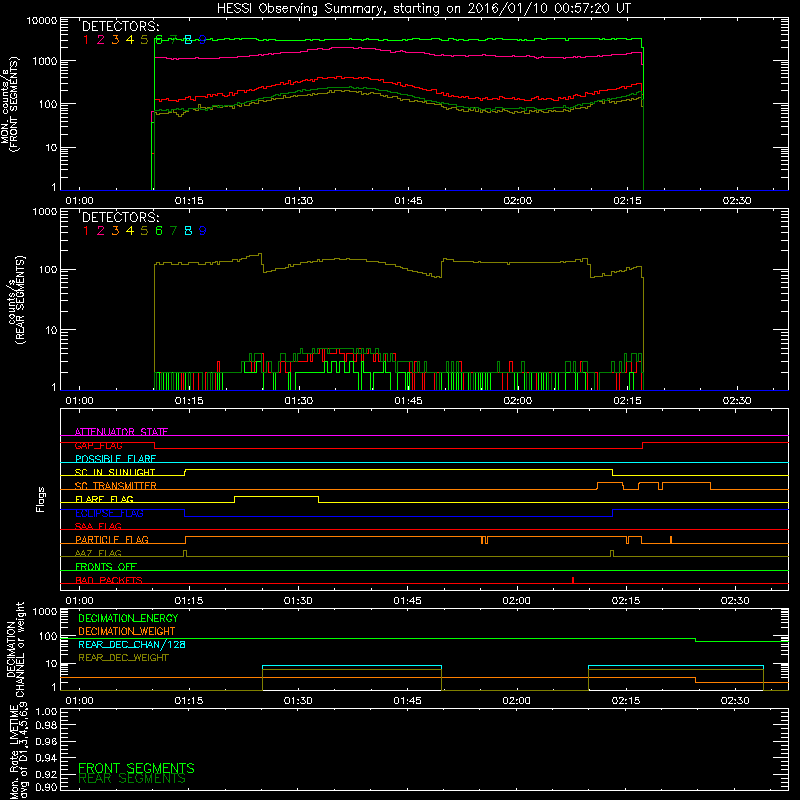This screenshot has height=800, width=800.
Task: Select detector 8 in rear segments legend
Action: point(188,231)
